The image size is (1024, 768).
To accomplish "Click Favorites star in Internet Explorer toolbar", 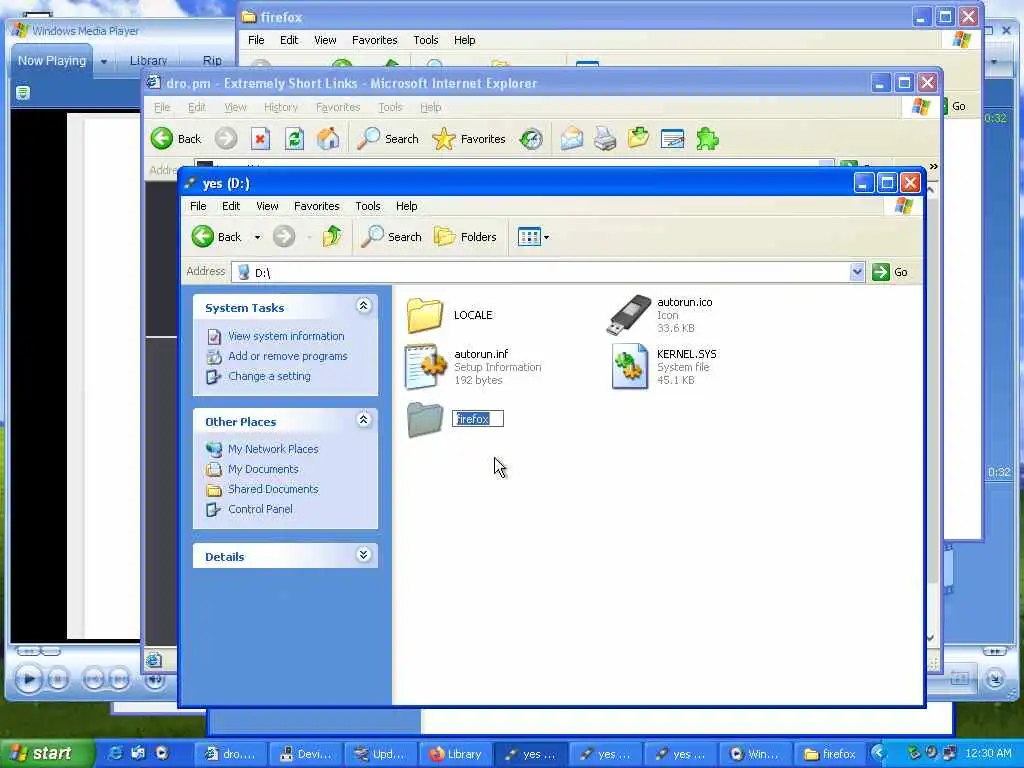I will (469, 138).
